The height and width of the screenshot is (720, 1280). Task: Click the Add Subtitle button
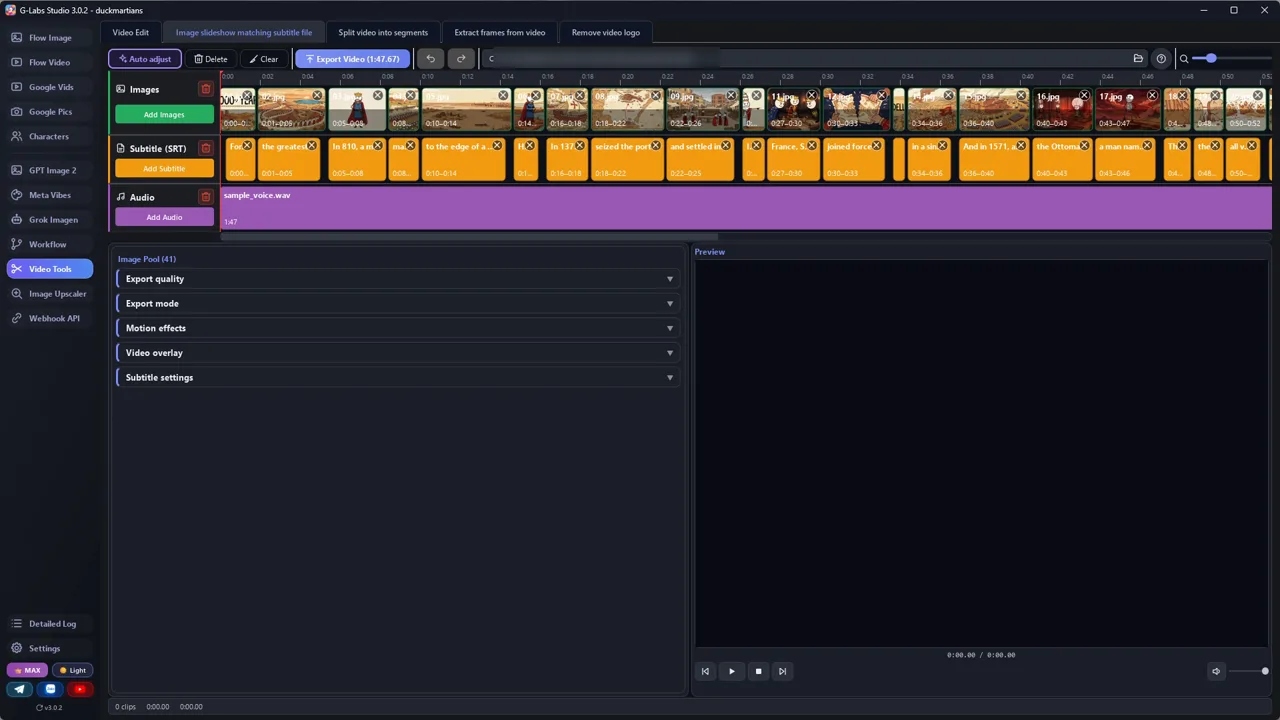pos(164,168)
